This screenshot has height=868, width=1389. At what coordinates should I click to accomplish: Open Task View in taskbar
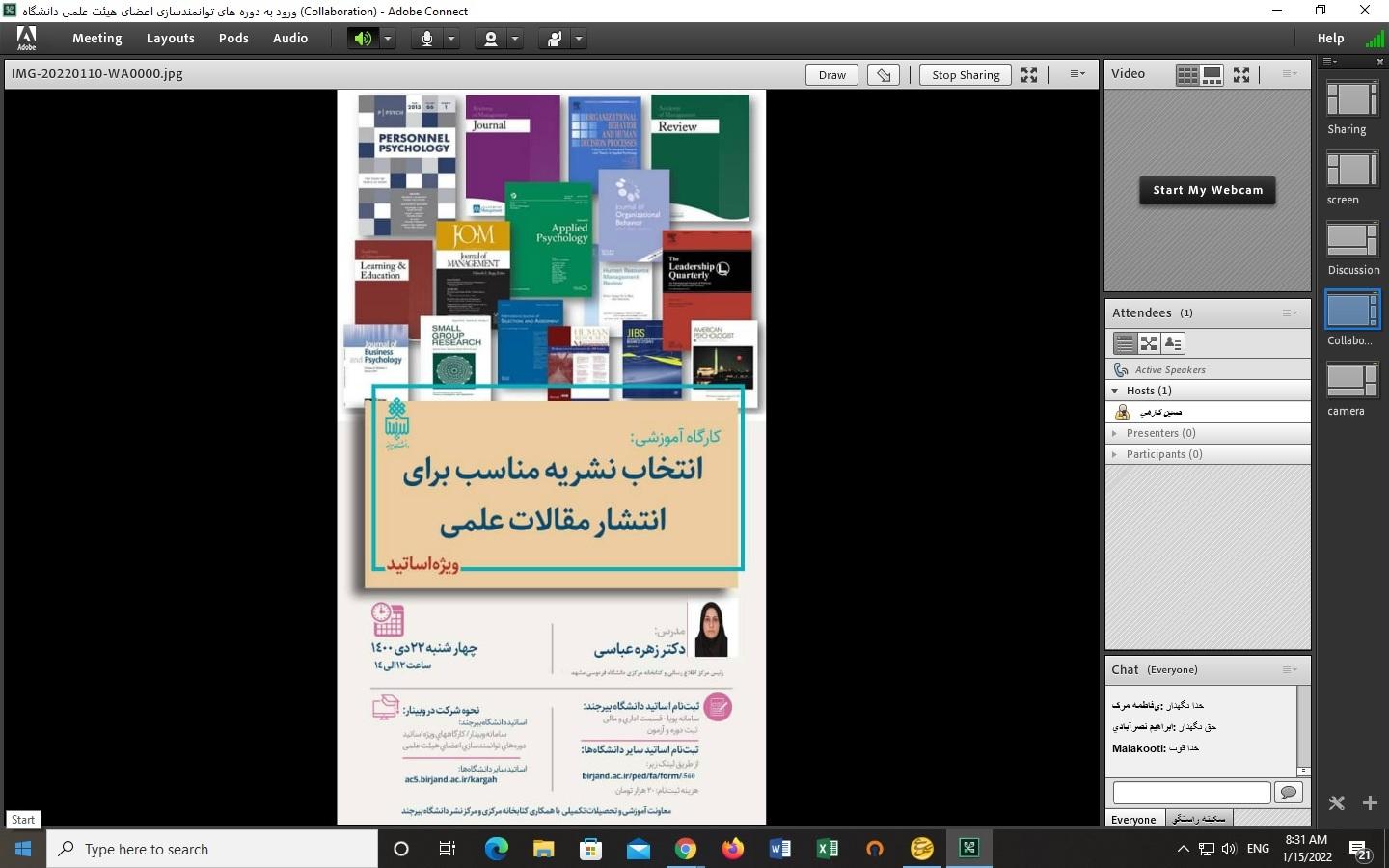point(447,849)
